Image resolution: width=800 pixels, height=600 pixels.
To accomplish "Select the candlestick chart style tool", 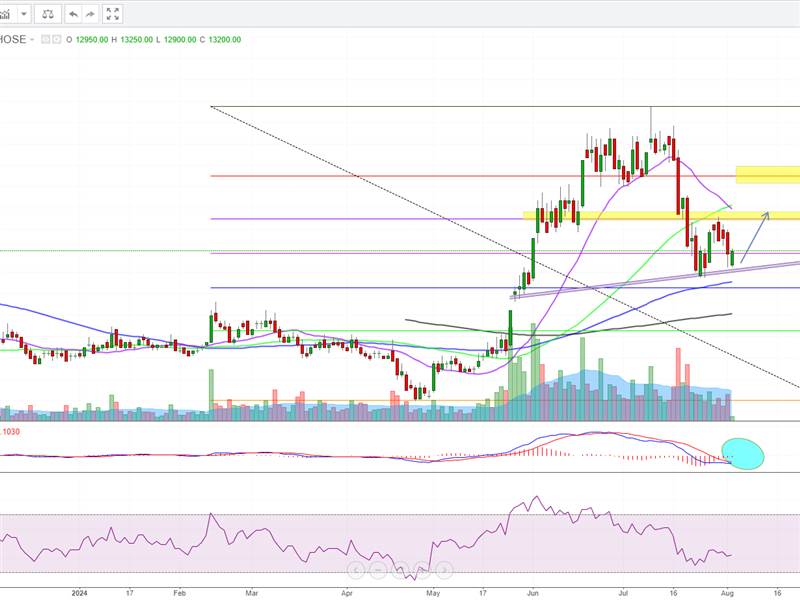I will click(6, 14).
